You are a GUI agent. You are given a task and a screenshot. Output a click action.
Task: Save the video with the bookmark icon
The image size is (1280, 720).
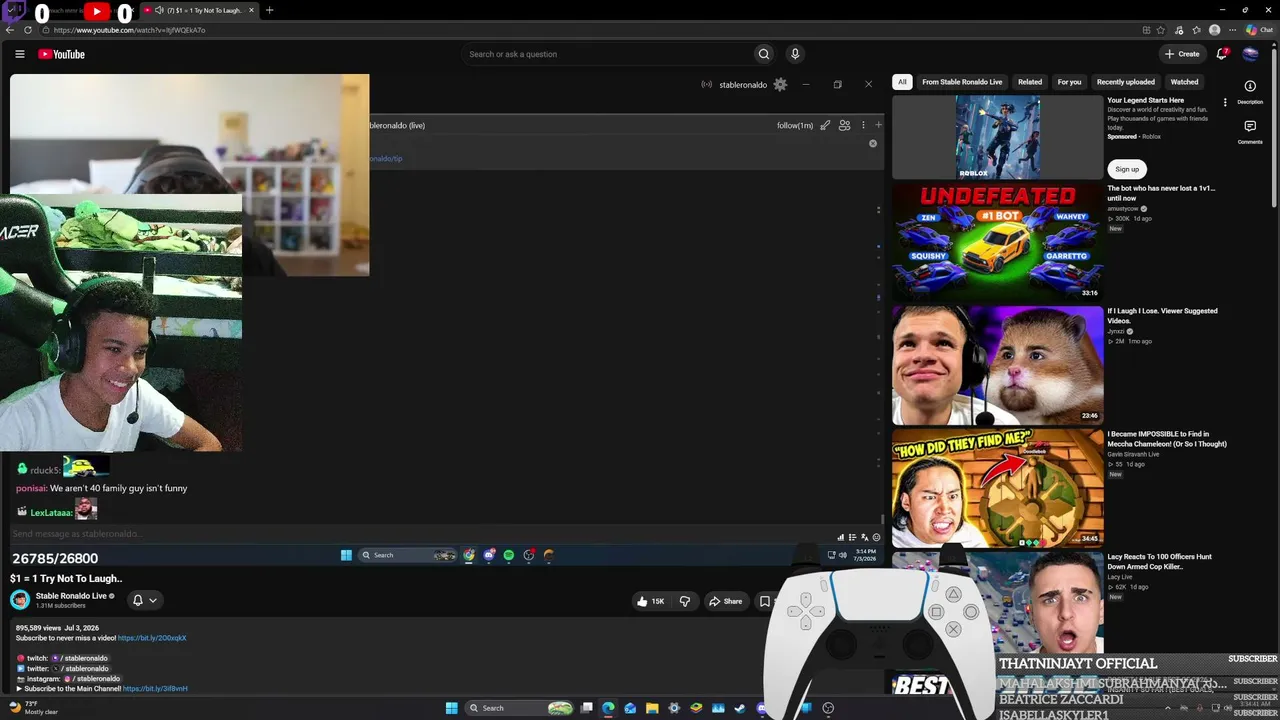point(764,601)
